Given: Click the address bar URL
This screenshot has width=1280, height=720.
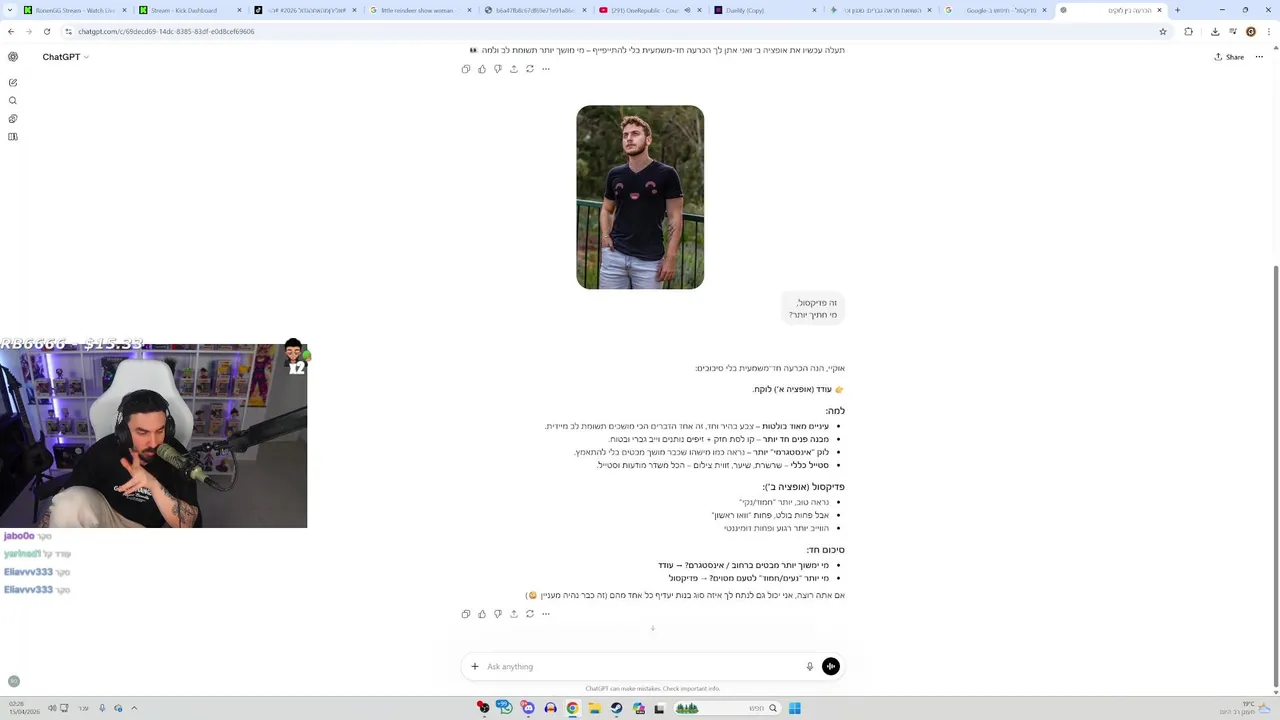Looking at the screenshot, I should 166,31.
